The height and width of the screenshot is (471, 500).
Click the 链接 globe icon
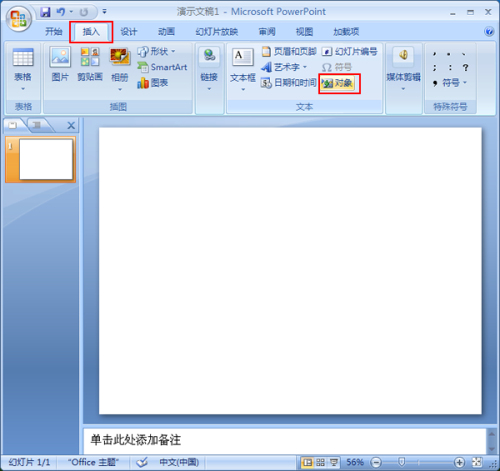(x=209, y=56)
